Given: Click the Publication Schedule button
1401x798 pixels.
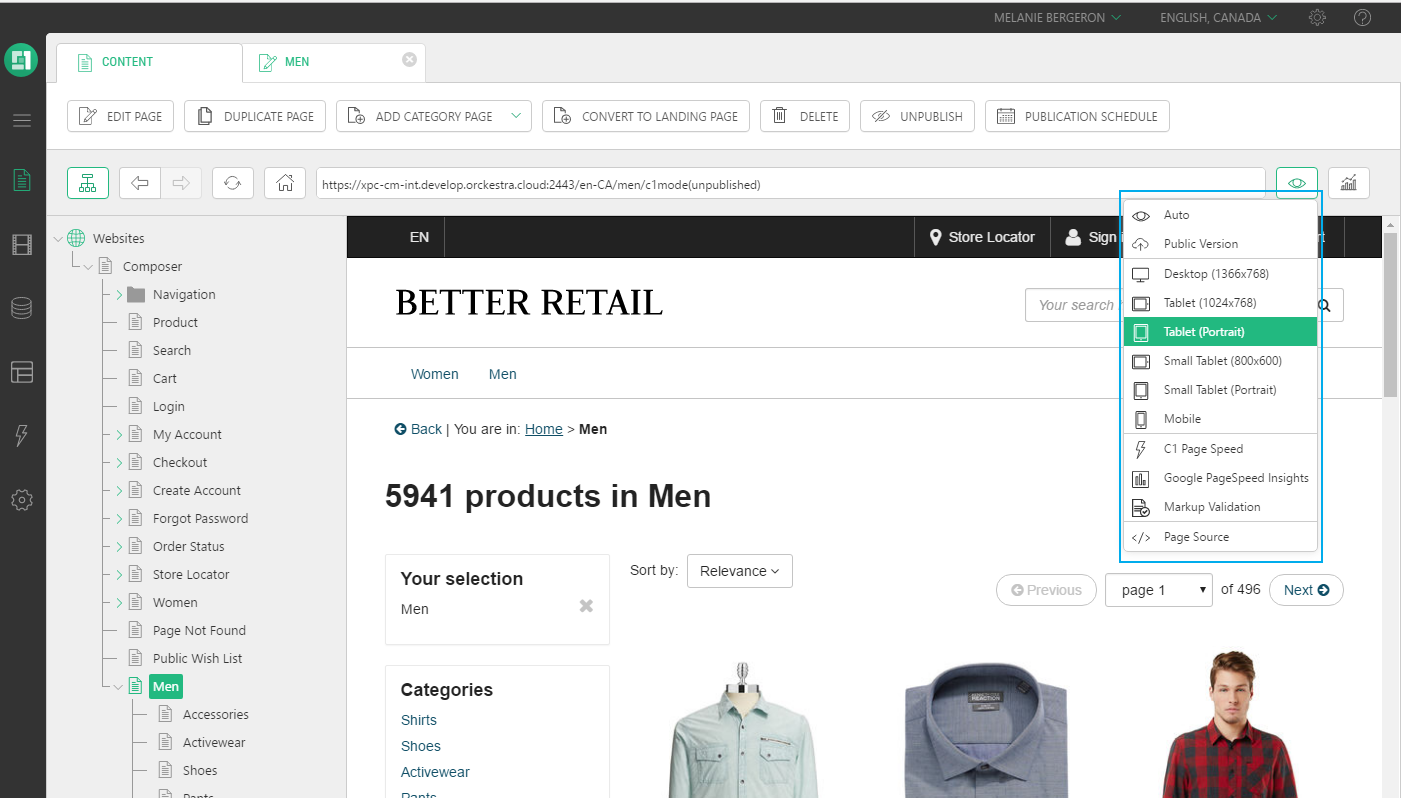Looking at the screenshot, I should (x=1076, y=116).
